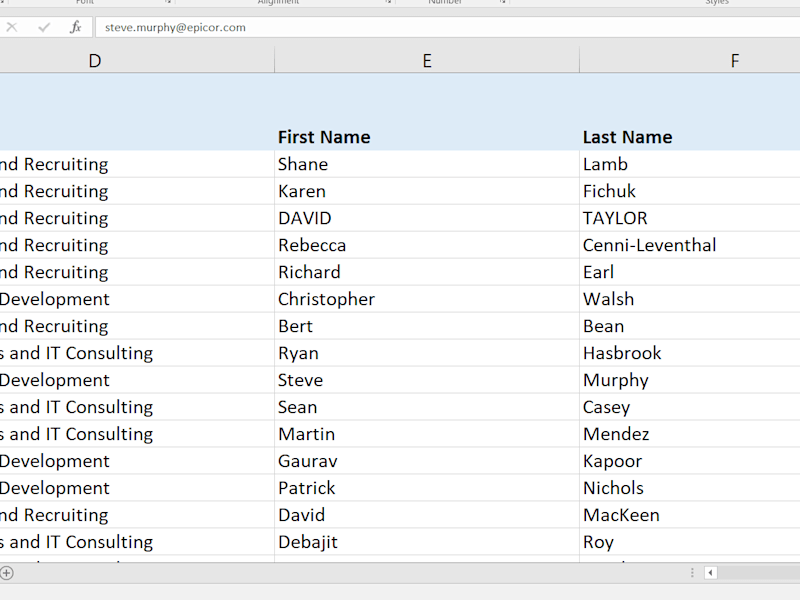
Task: Select cell containing Gaurav
Action: (427, 461)
